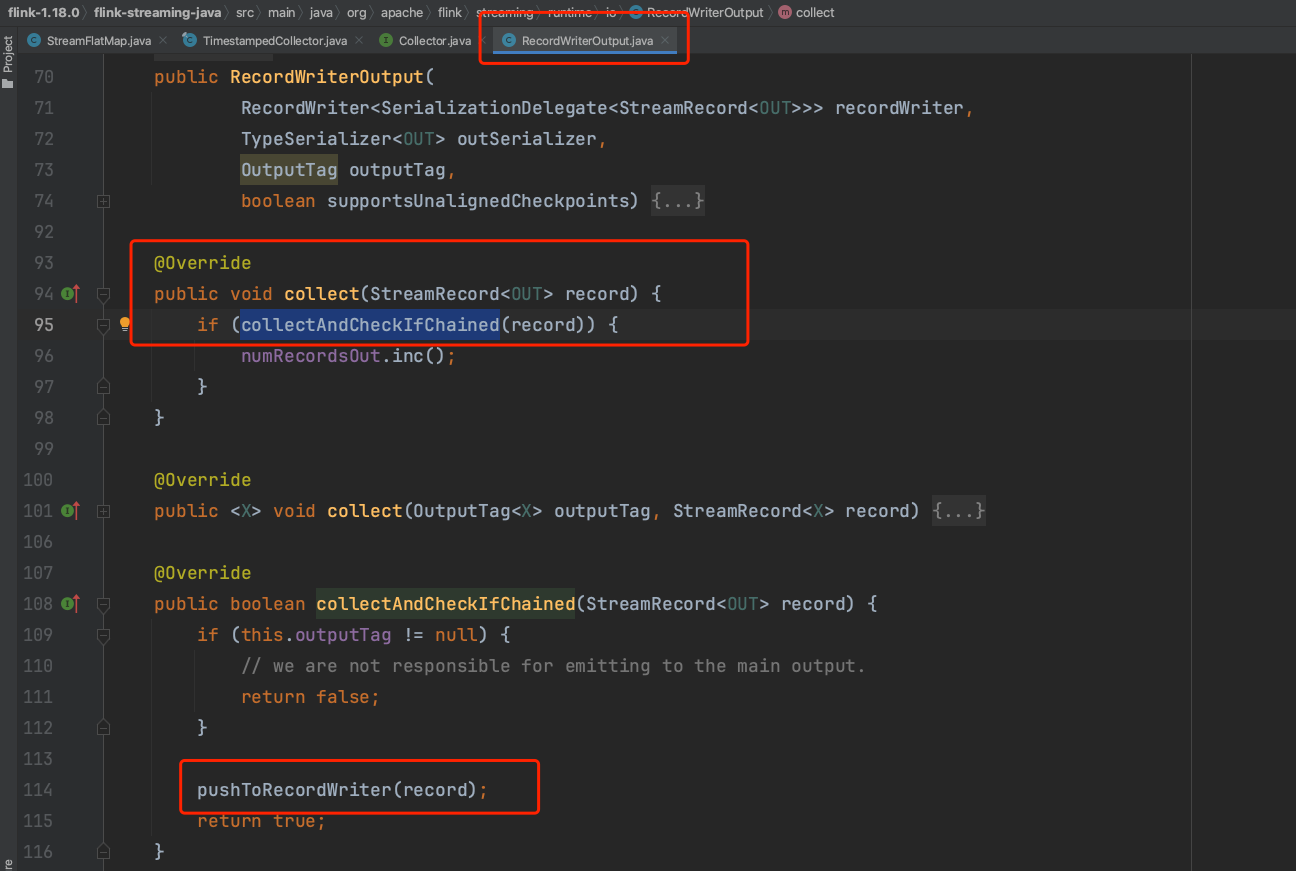1296x871 pixels.
Task: Click line number 95 in the gutter
Action: click(x=43, y=325)
